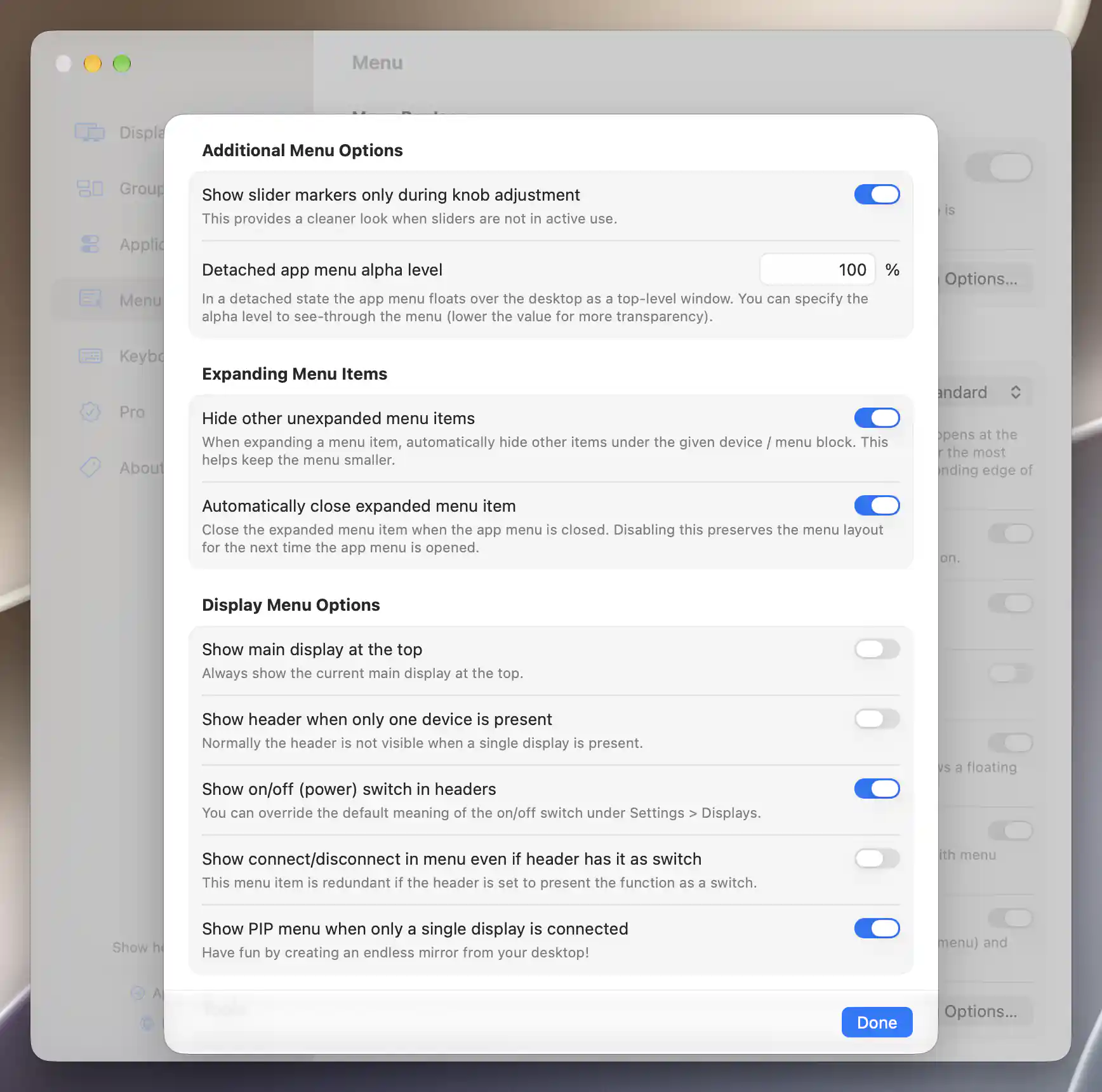Image resolution: width=1102 pixels, height=1092 pixels.
Task: Click the About tag sidebar icon
Action: (x=90, y=467)
